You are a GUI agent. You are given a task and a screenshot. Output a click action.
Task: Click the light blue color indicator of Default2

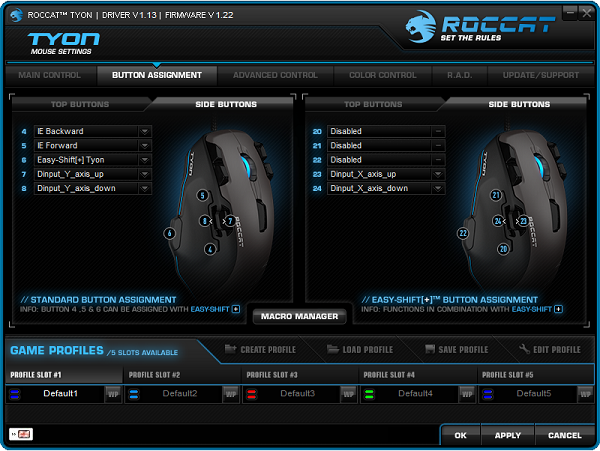134,394
